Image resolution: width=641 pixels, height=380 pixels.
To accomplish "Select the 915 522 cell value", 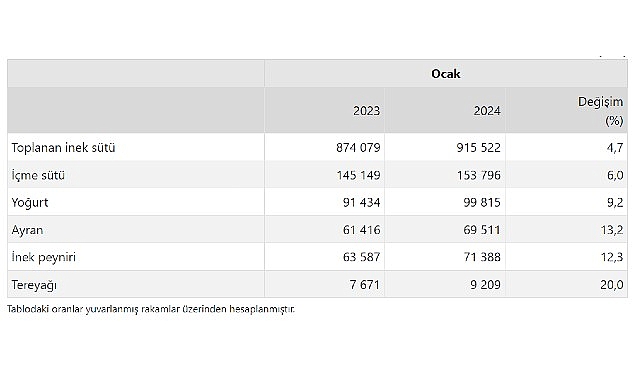I will (479, 148).
